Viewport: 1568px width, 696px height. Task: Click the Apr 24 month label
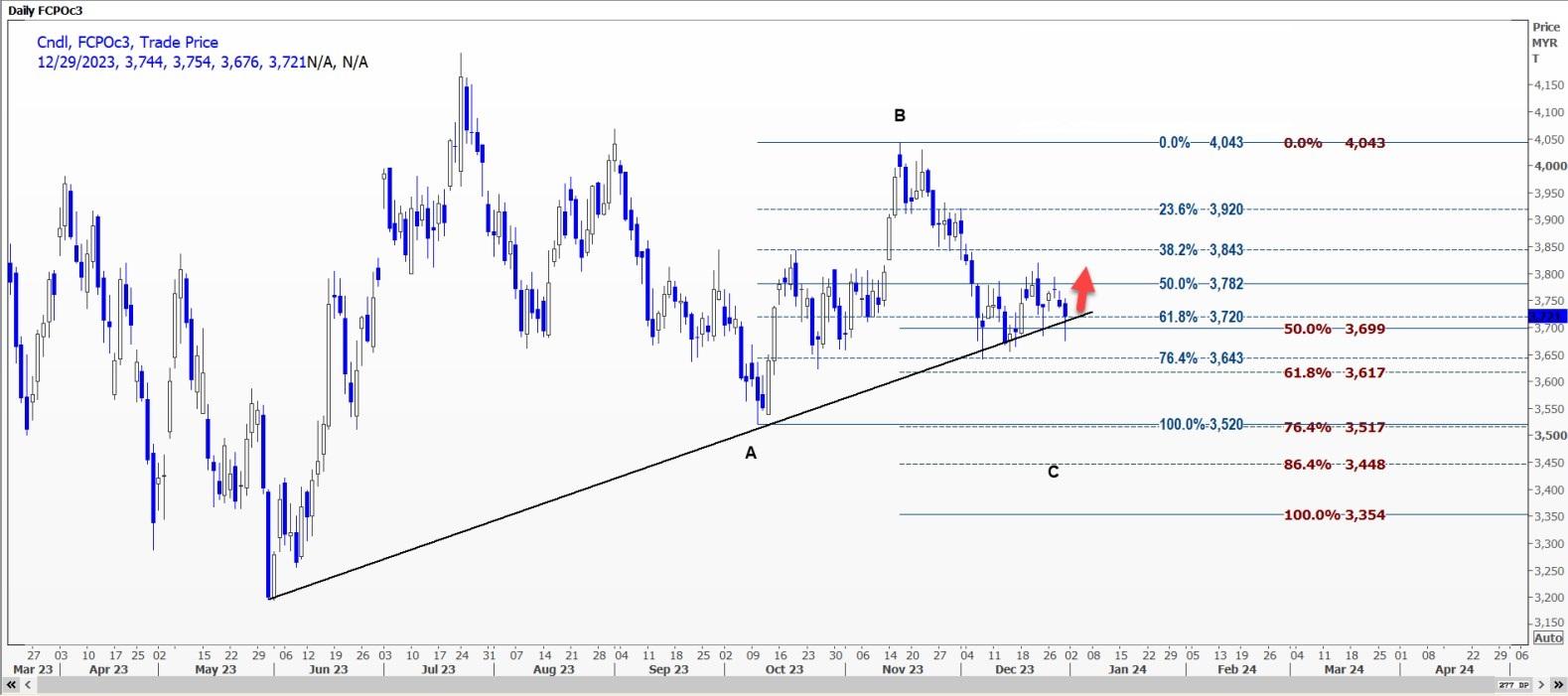1454,669
